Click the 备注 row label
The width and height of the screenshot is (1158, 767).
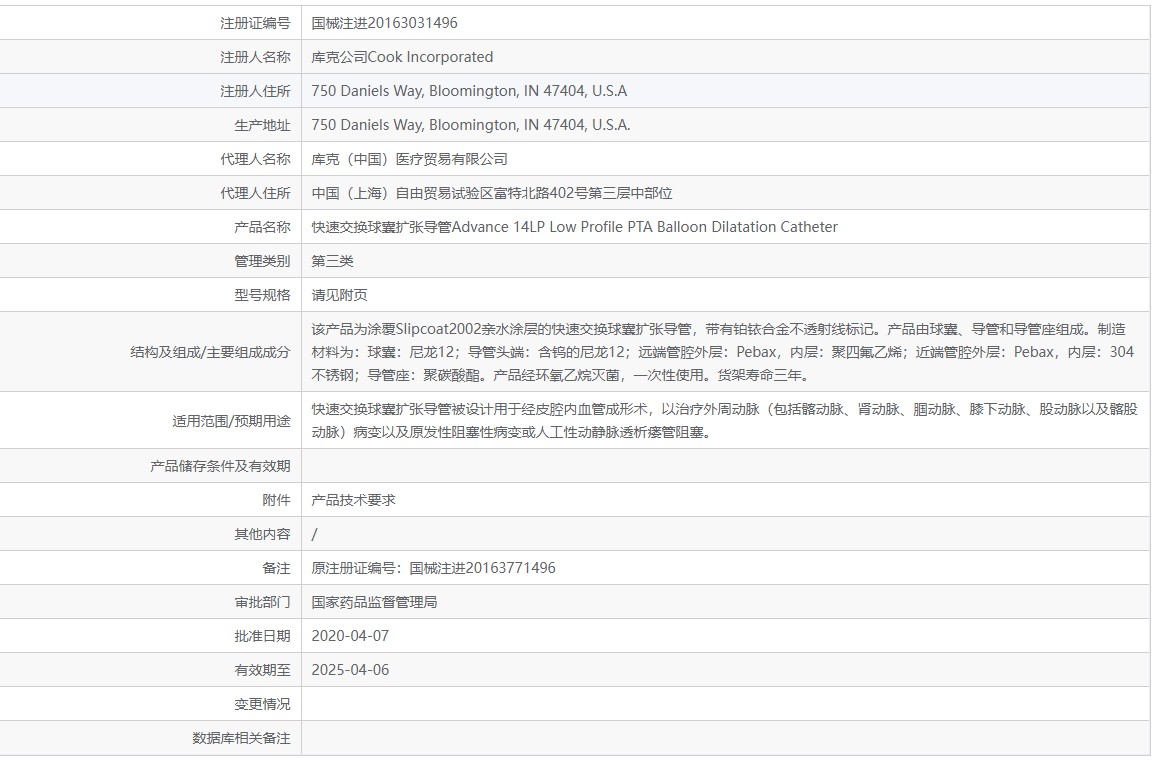click(x=276, y=568)
